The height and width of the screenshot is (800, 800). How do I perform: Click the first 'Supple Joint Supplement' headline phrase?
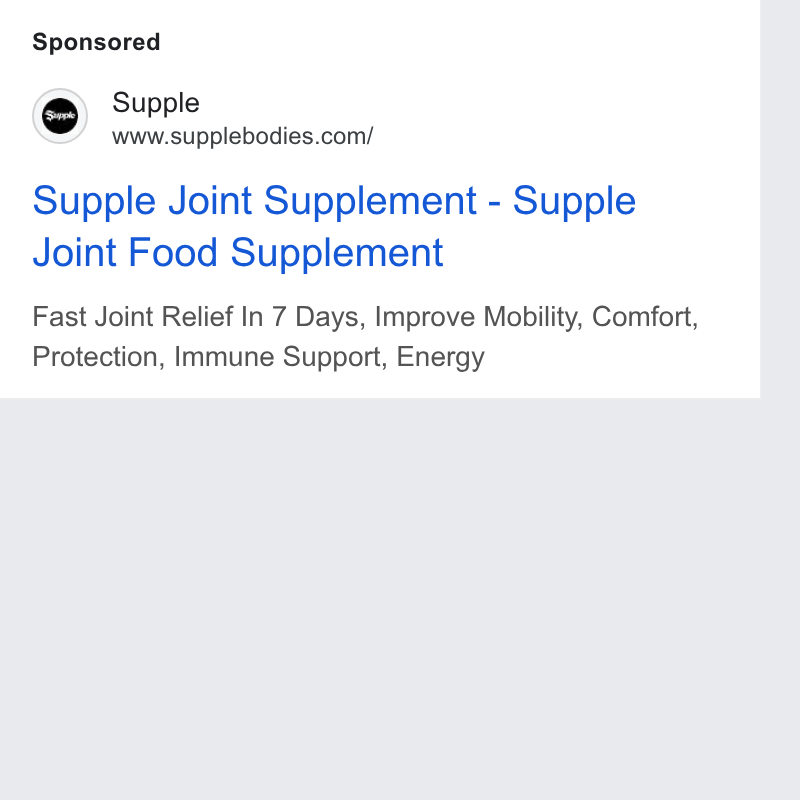tap(254, 201)
